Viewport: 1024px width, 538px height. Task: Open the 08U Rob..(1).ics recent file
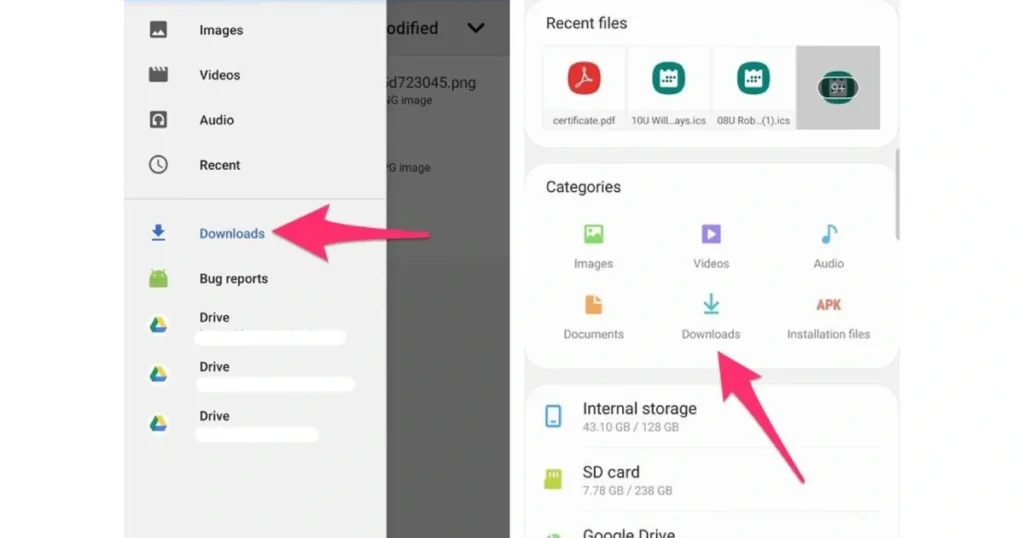click(753, 87)
